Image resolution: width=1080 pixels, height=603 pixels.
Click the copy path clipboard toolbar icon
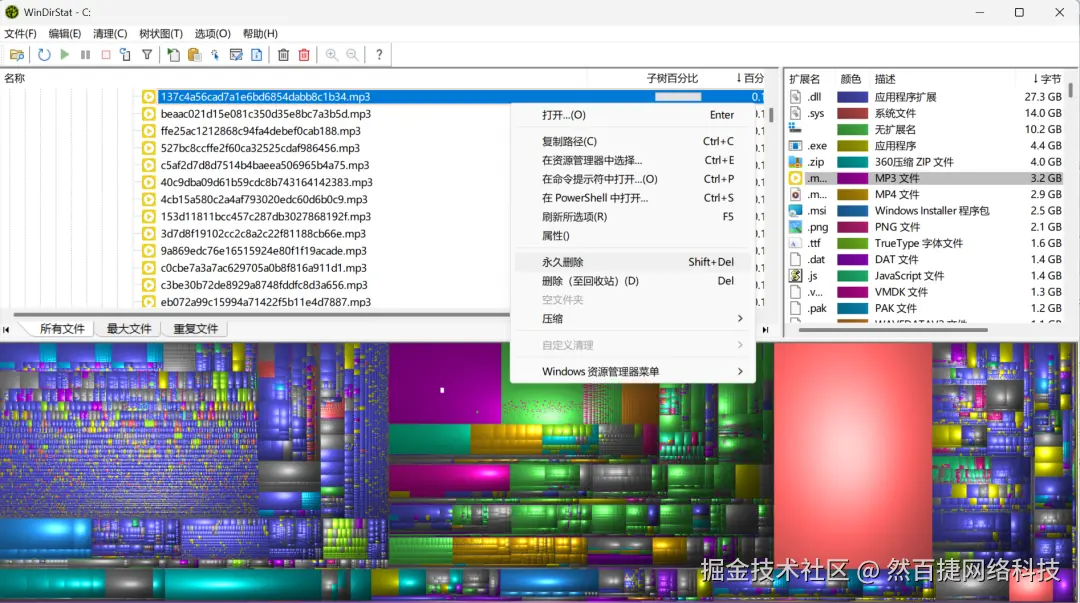click(194, 54)
